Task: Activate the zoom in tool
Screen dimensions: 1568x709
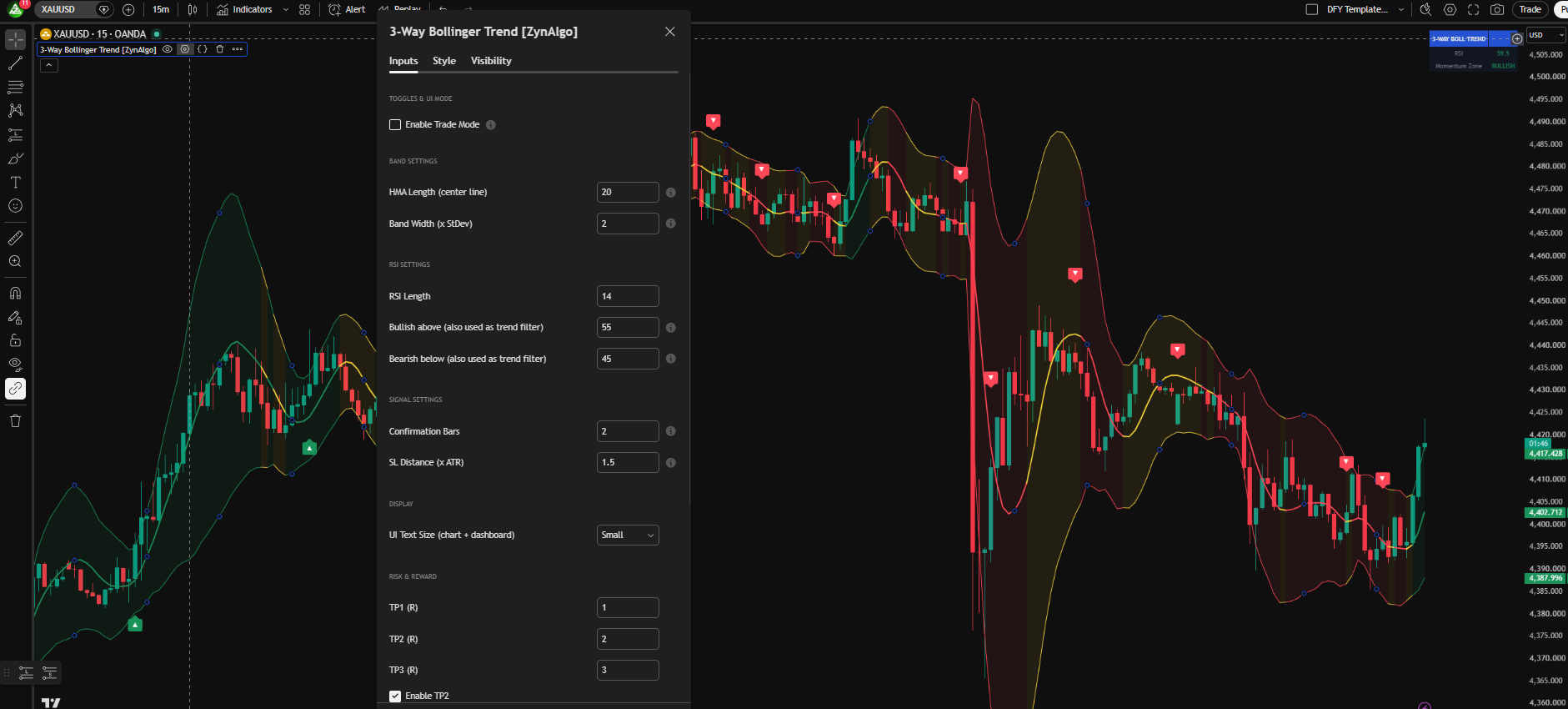Action: tap(15, 261)
